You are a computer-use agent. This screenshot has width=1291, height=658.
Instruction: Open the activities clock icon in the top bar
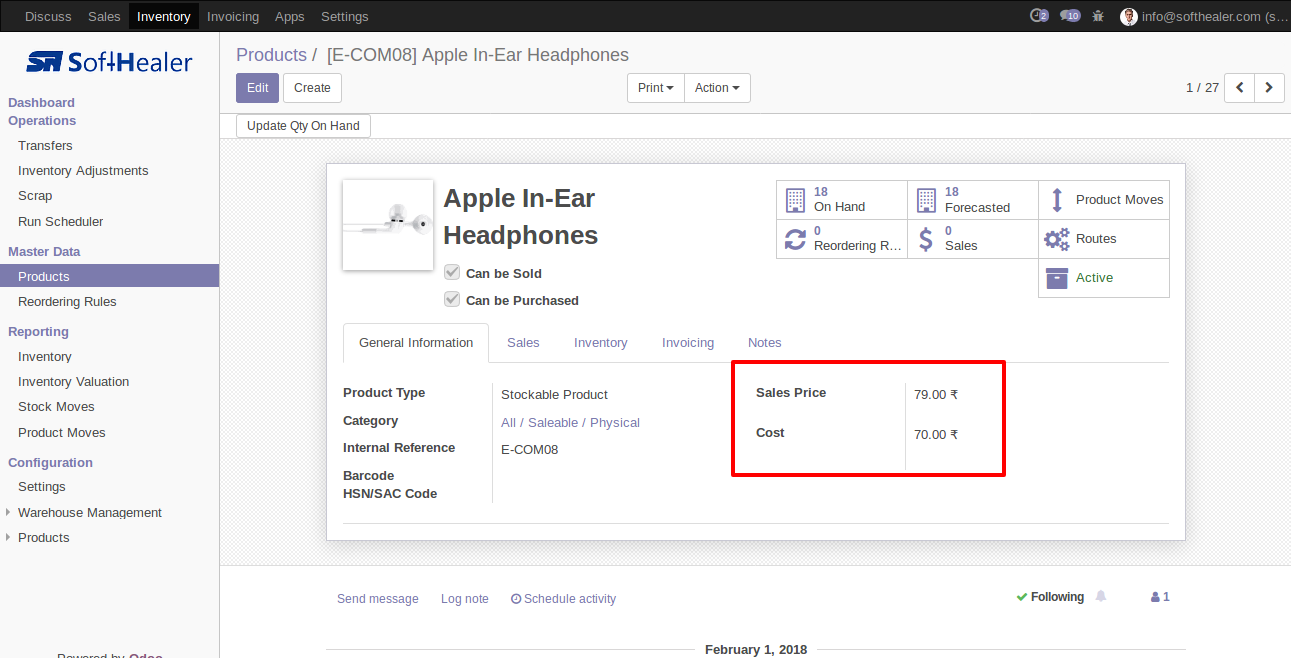coord(1039,16)
